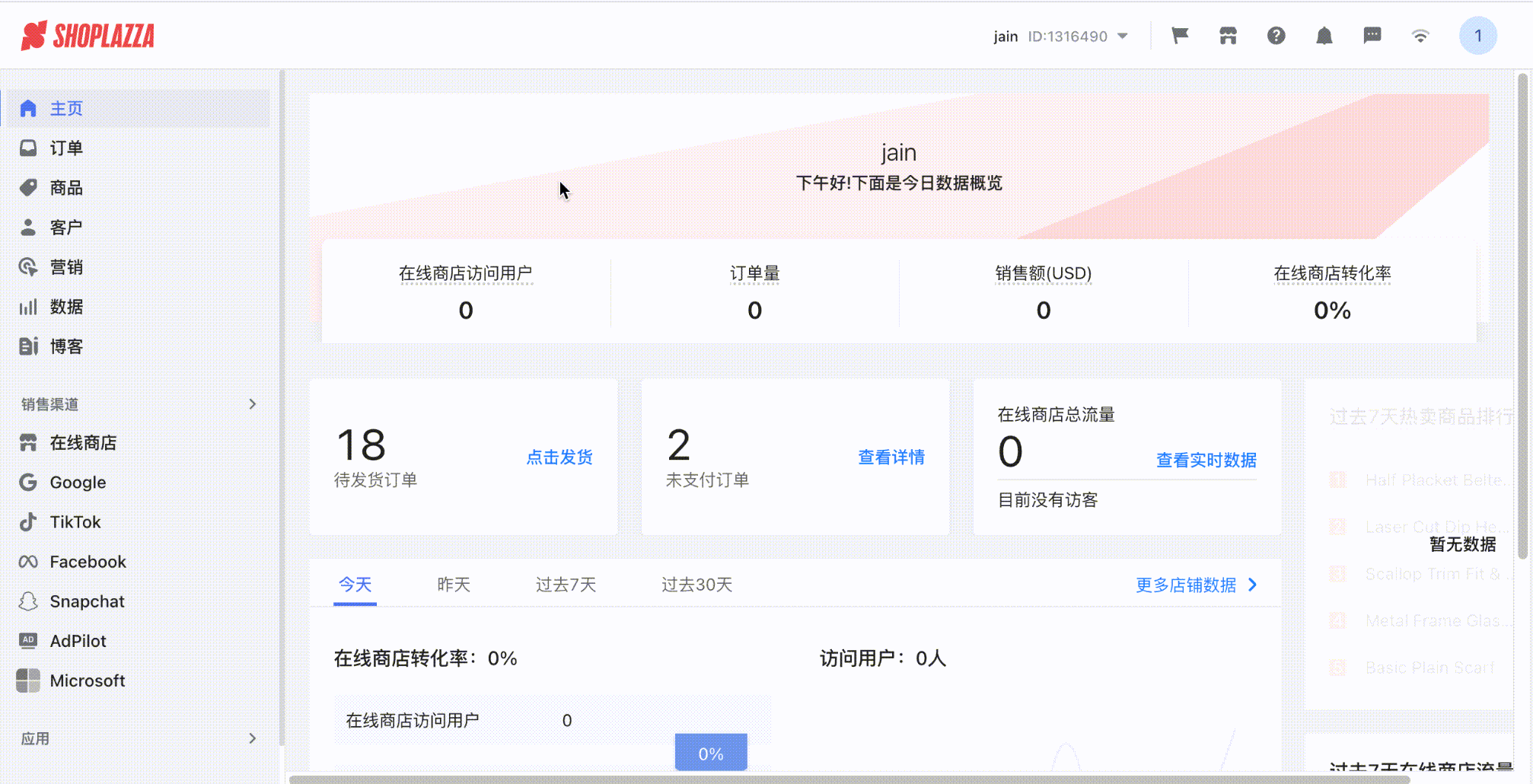Click 更多店铺数据 more store data

[1197, 585]
